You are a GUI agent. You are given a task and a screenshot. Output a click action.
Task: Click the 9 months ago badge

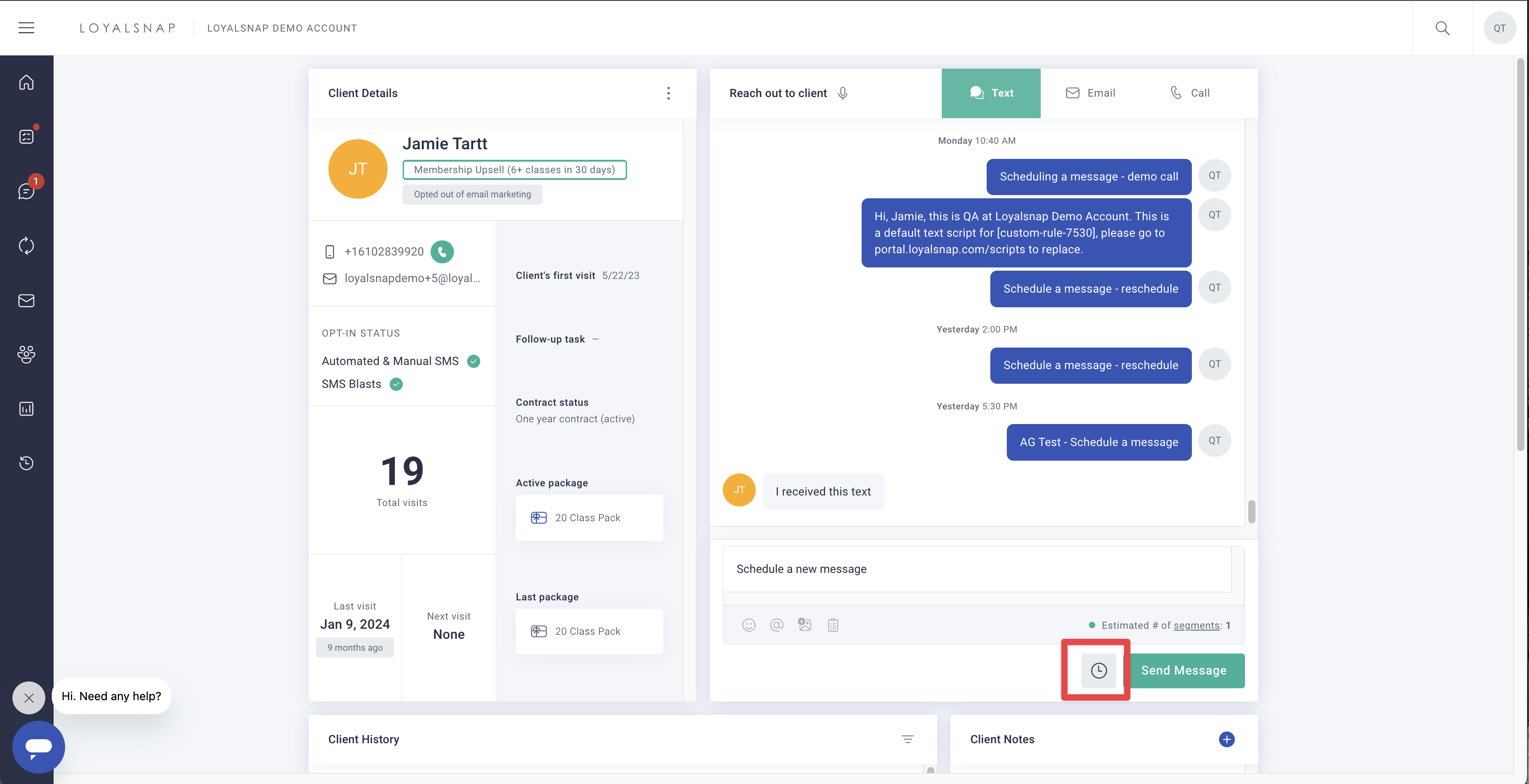pos(355,648)
